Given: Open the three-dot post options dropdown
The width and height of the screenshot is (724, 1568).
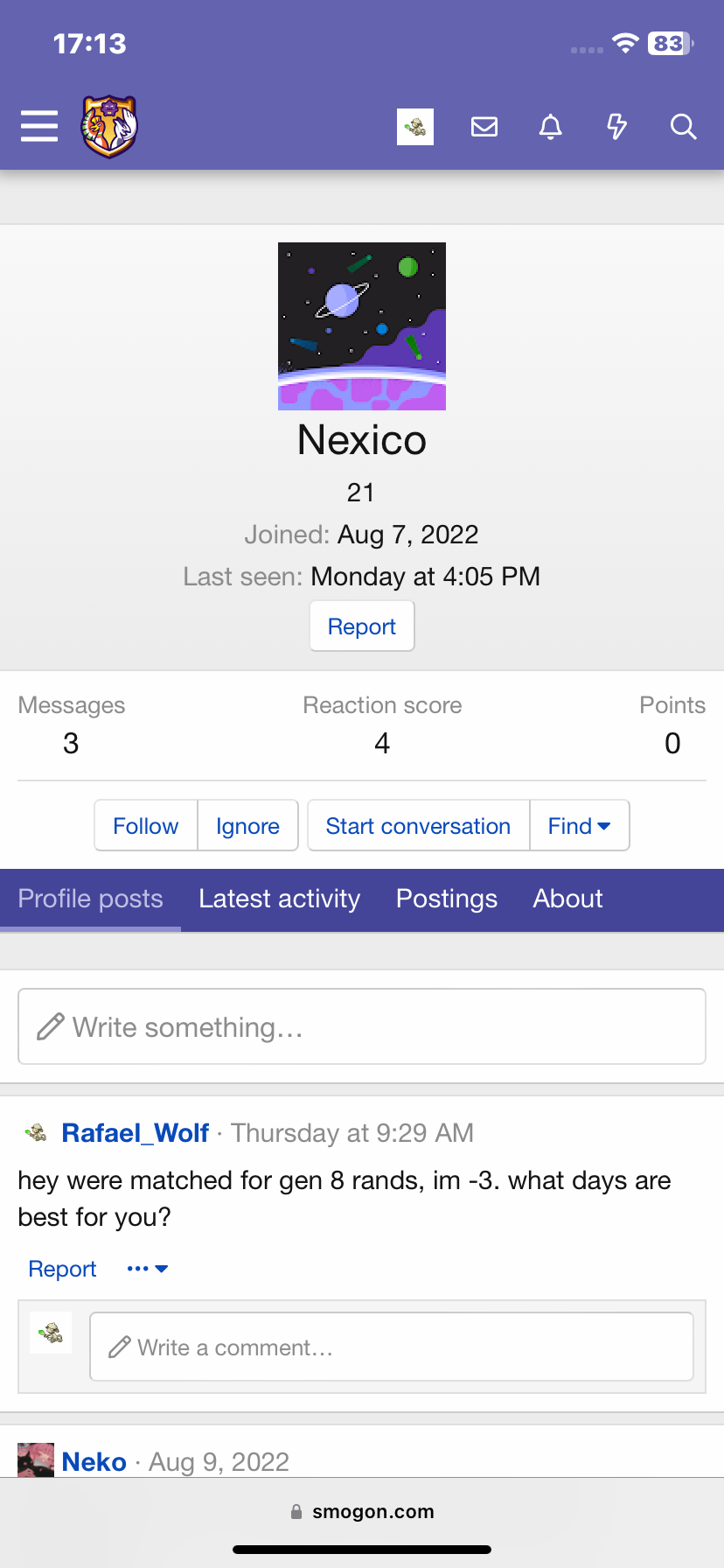Looking at the screenshot, I should (147, 1269).
